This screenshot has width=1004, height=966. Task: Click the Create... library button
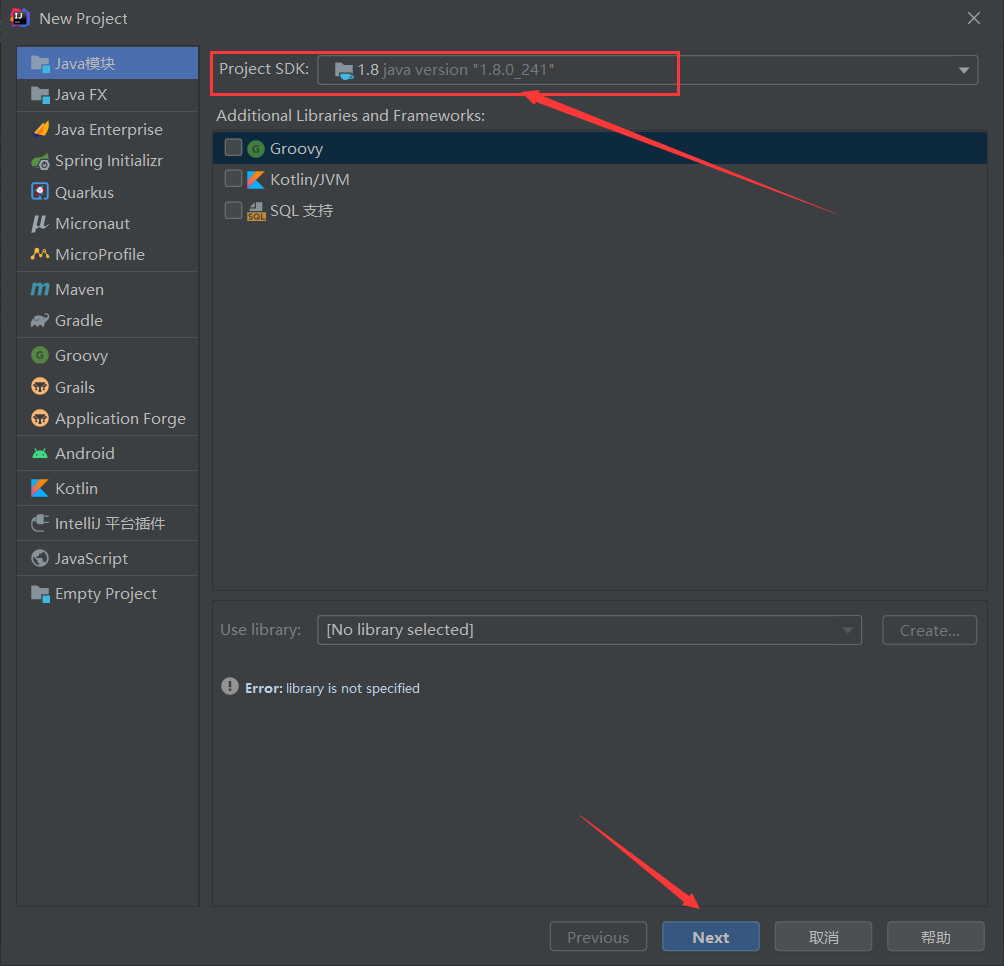click(x=929, y=630)
